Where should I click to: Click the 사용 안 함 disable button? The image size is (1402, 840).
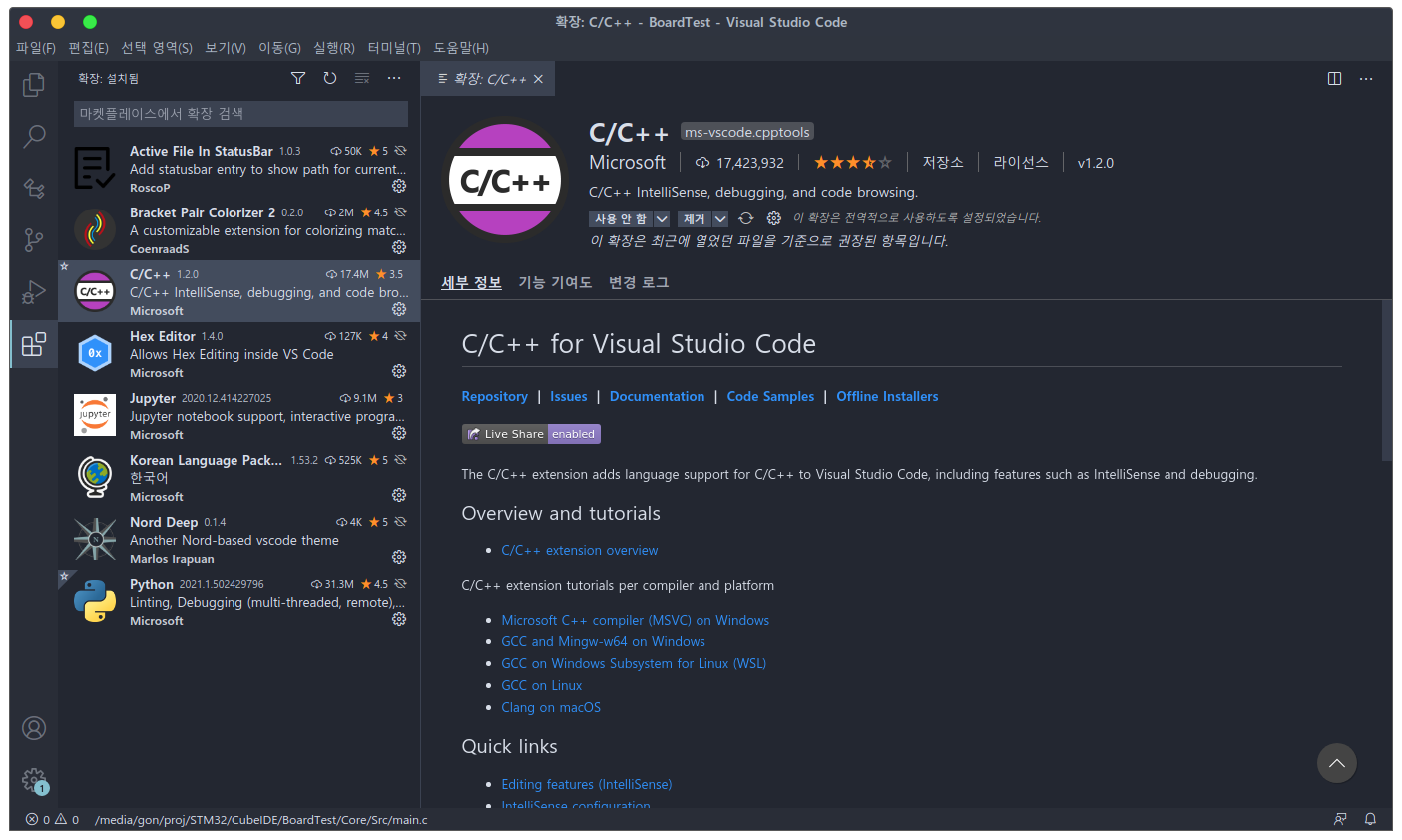pyautogui.click(x=621, y=218)
